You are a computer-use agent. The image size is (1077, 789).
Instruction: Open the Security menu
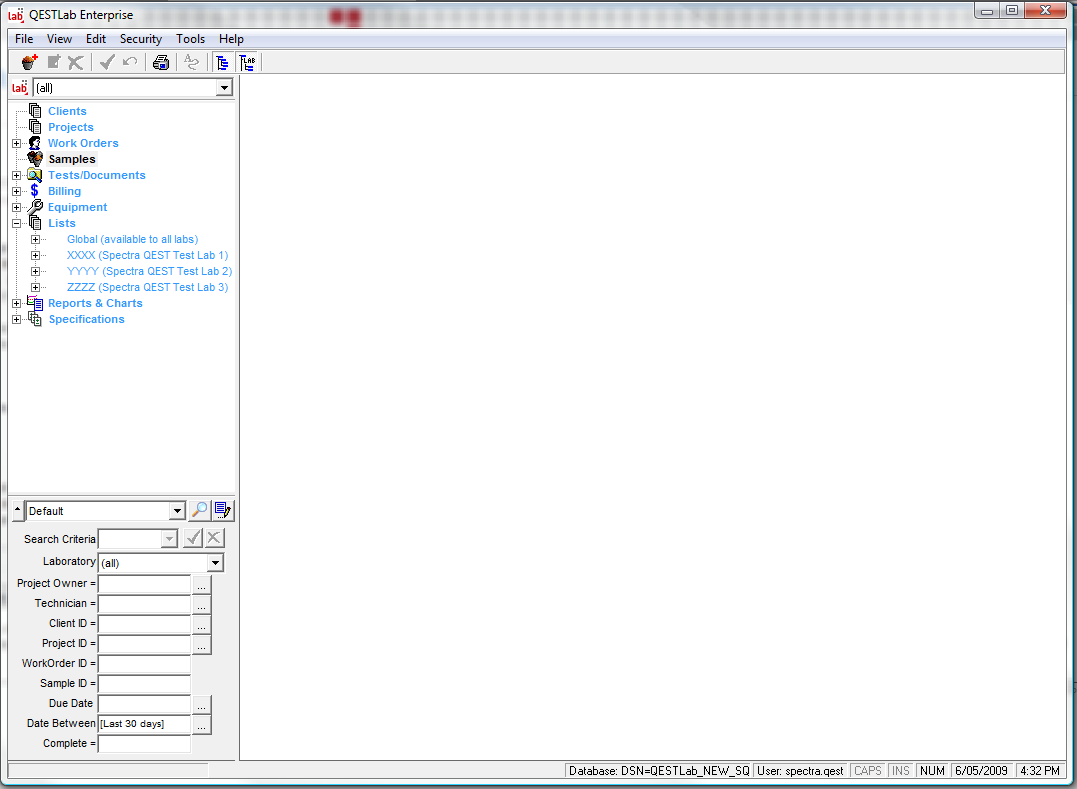140,39
